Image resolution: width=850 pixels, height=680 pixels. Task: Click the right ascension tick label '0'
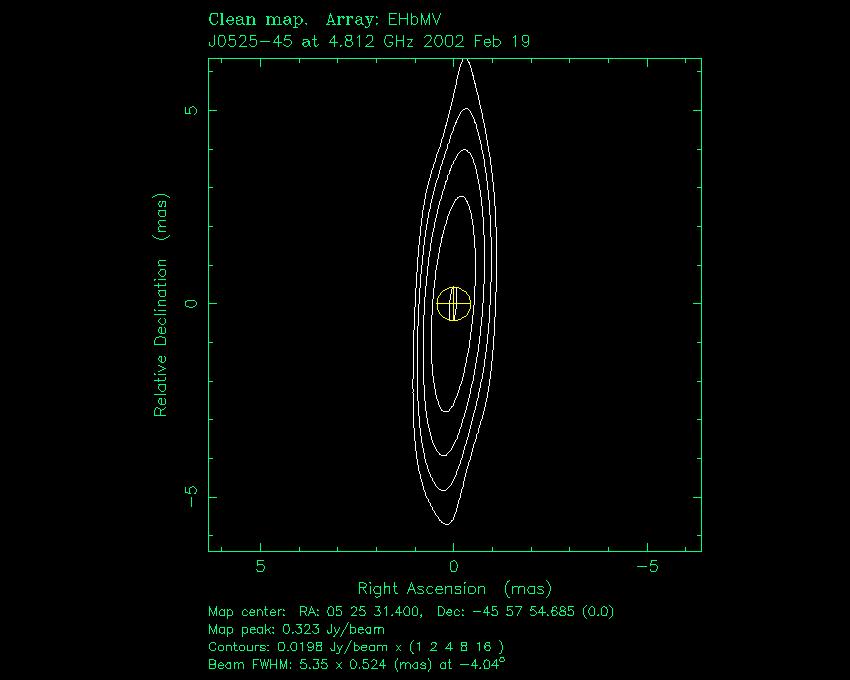tap(454, 566)
